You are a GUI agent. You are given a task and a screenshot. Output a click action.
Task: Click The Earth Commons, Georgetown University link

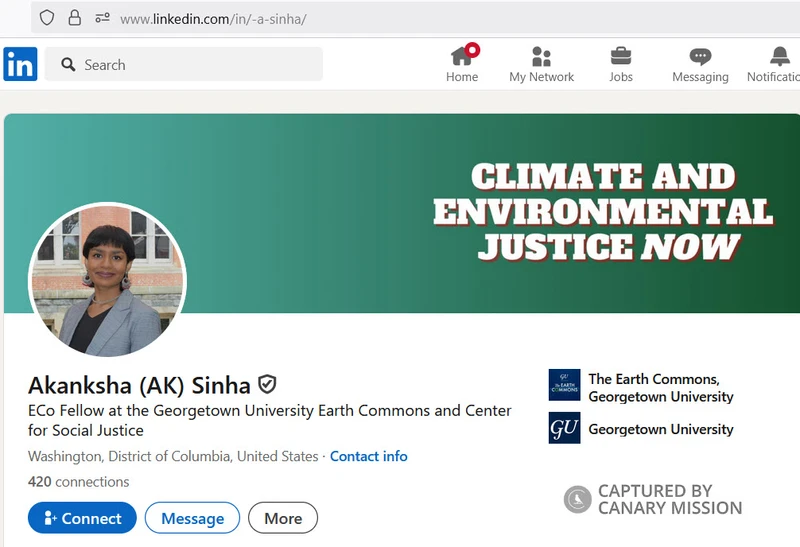pos(661,388)
